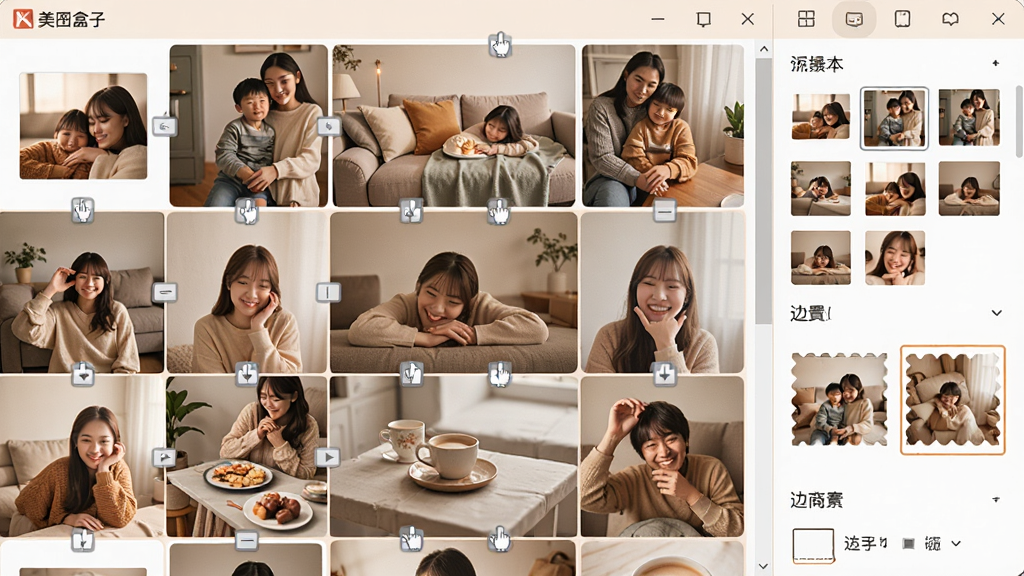Click the left handle beneath the sofa photo
Viewport: 1024px width, 576px height.
[411, 211]
